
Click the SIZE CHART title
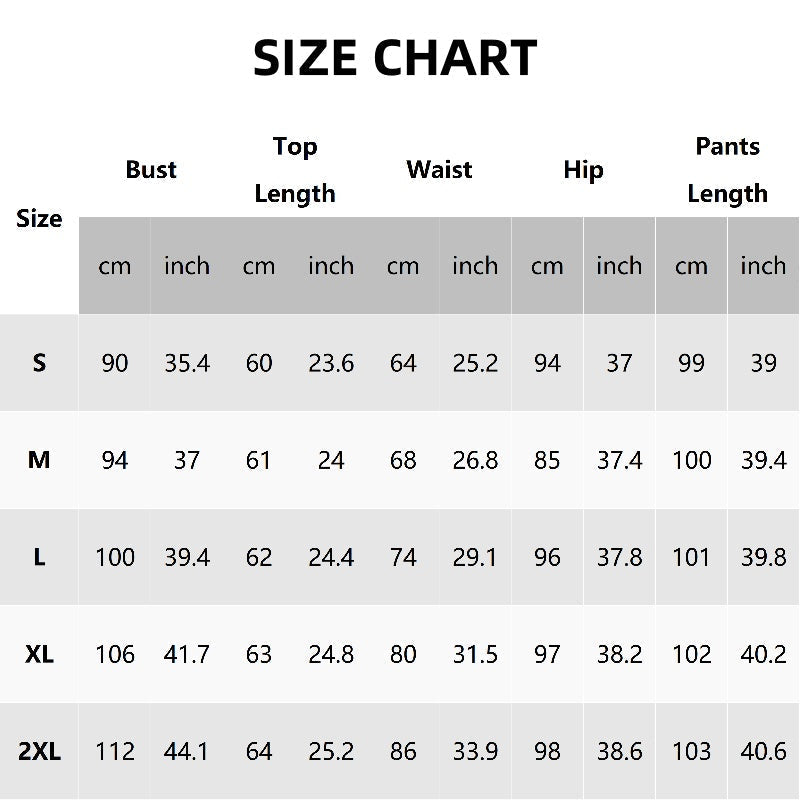pos(395,58)
